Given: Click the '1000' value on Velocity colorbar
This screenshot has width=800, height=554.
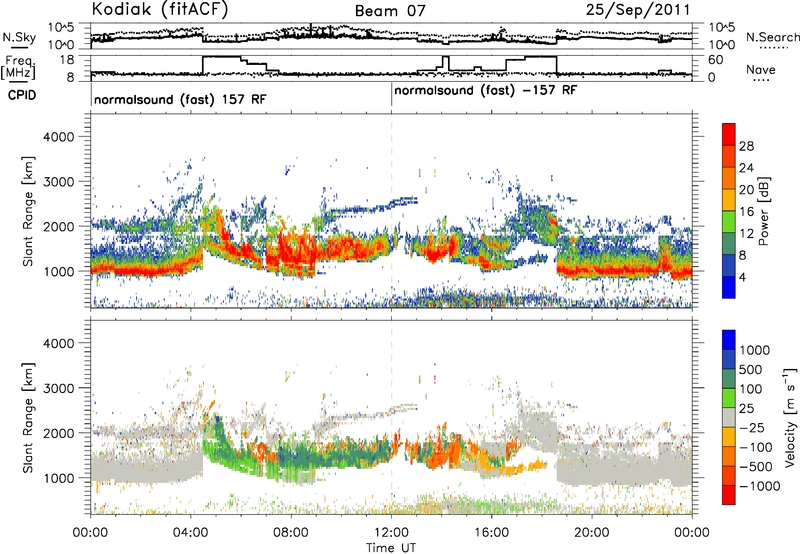Looking at the screenshot, I should coord(755,350).
